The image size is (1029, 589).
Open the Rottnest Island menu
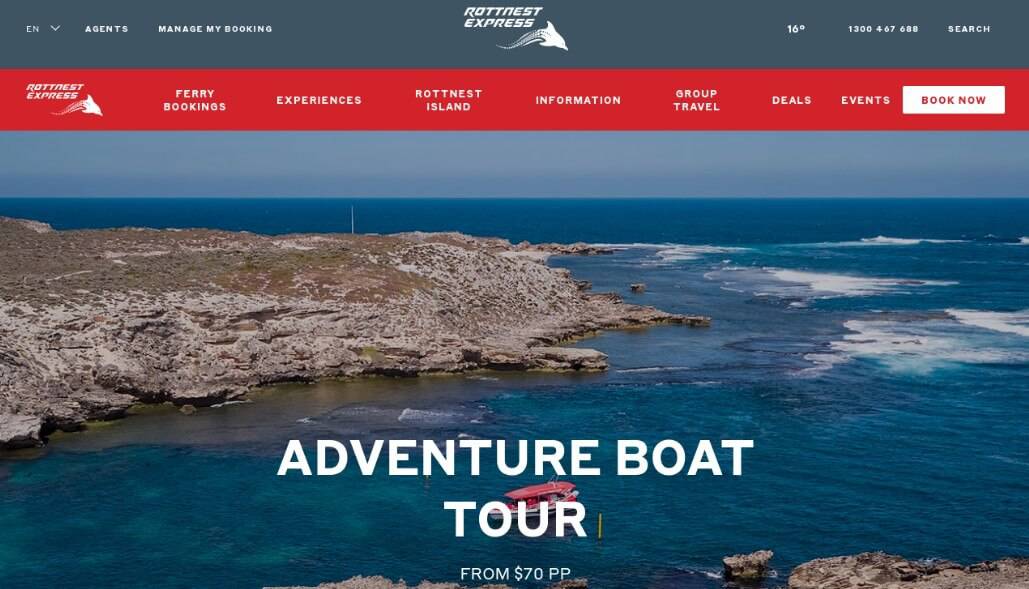click(x=449, y=100)
